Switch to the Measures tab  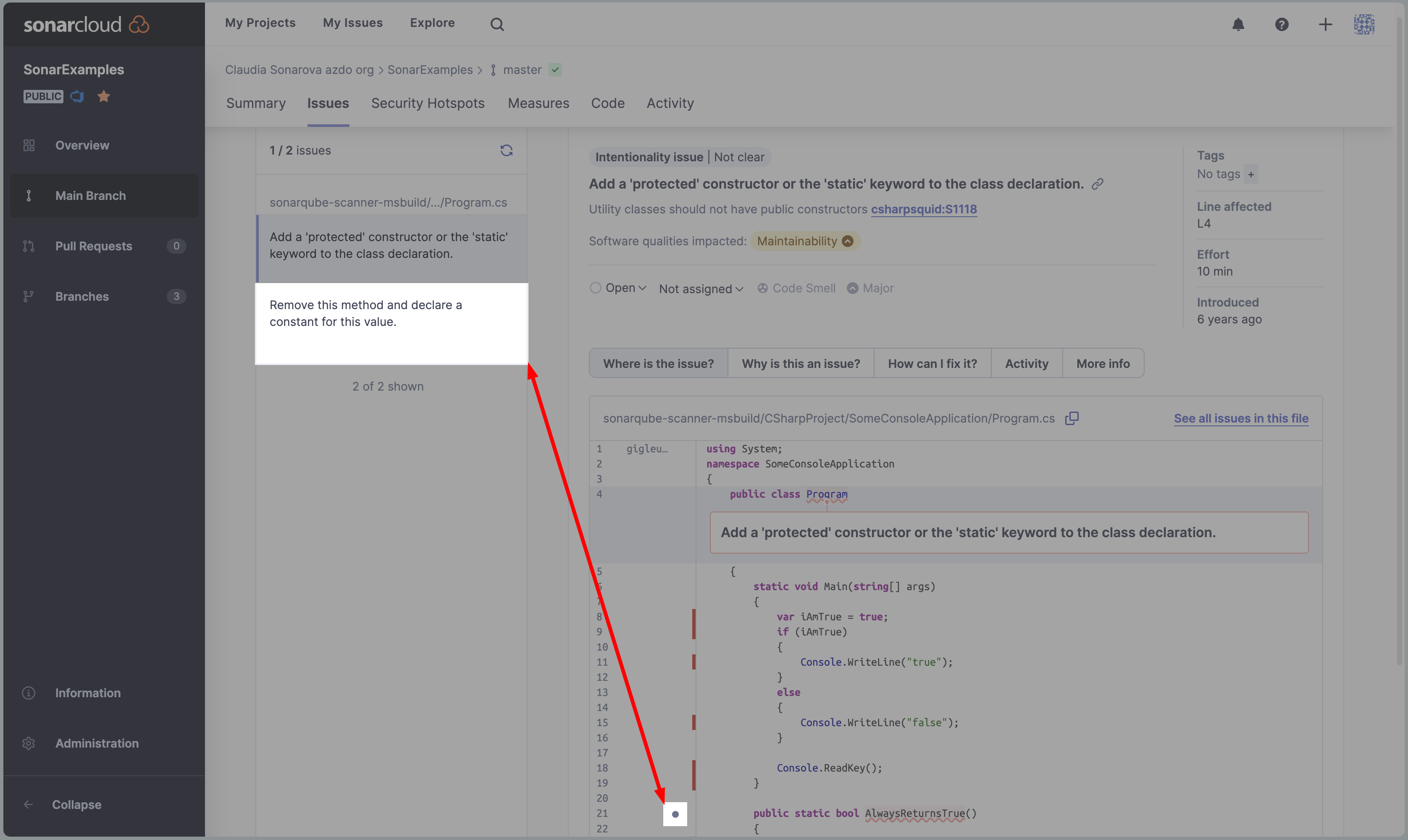pyautogui.click(x=539, y=103)
